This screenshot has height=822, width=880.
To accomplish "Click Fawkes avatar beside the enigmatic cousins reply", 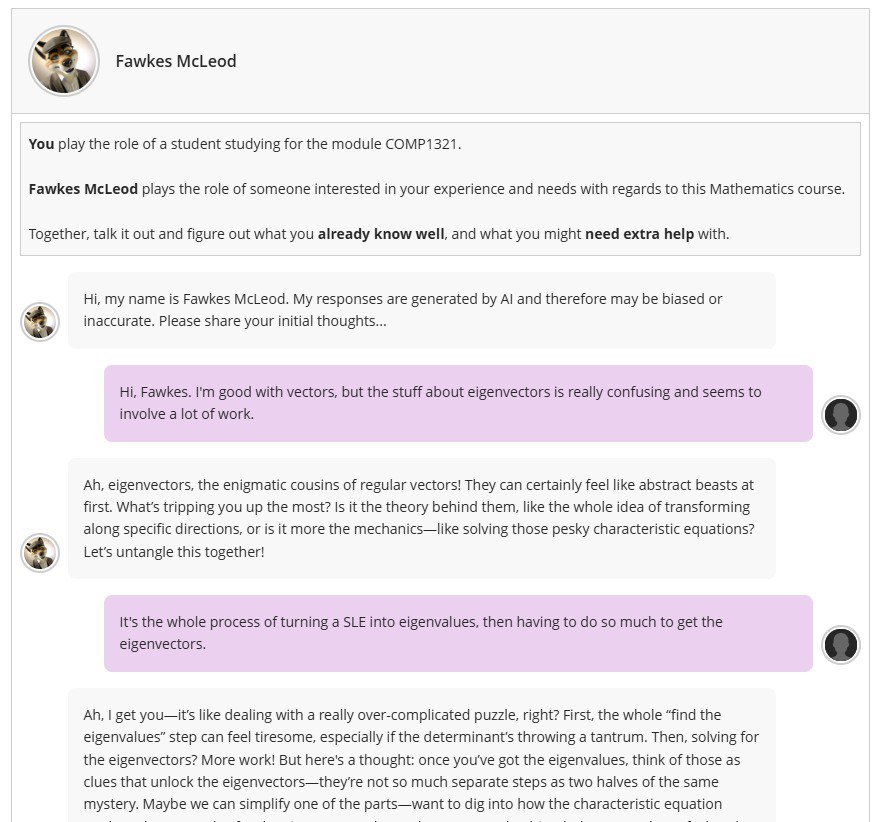I will coord(40,552).
